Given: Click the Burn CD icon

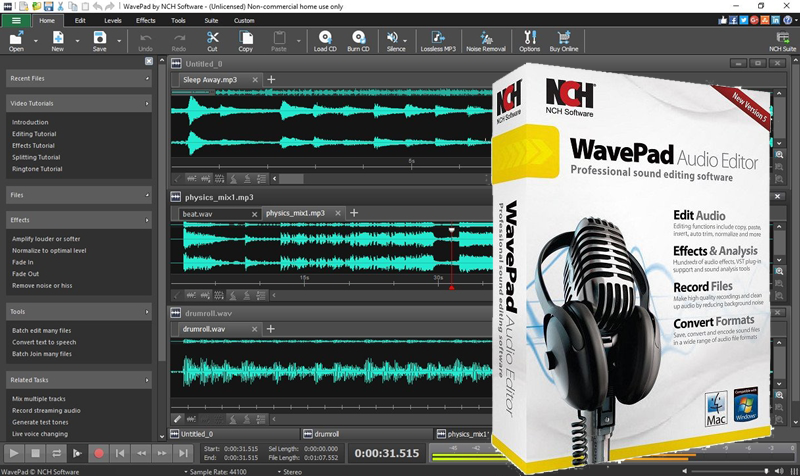Looking at the screenshot, I should (x=358, y=41).
